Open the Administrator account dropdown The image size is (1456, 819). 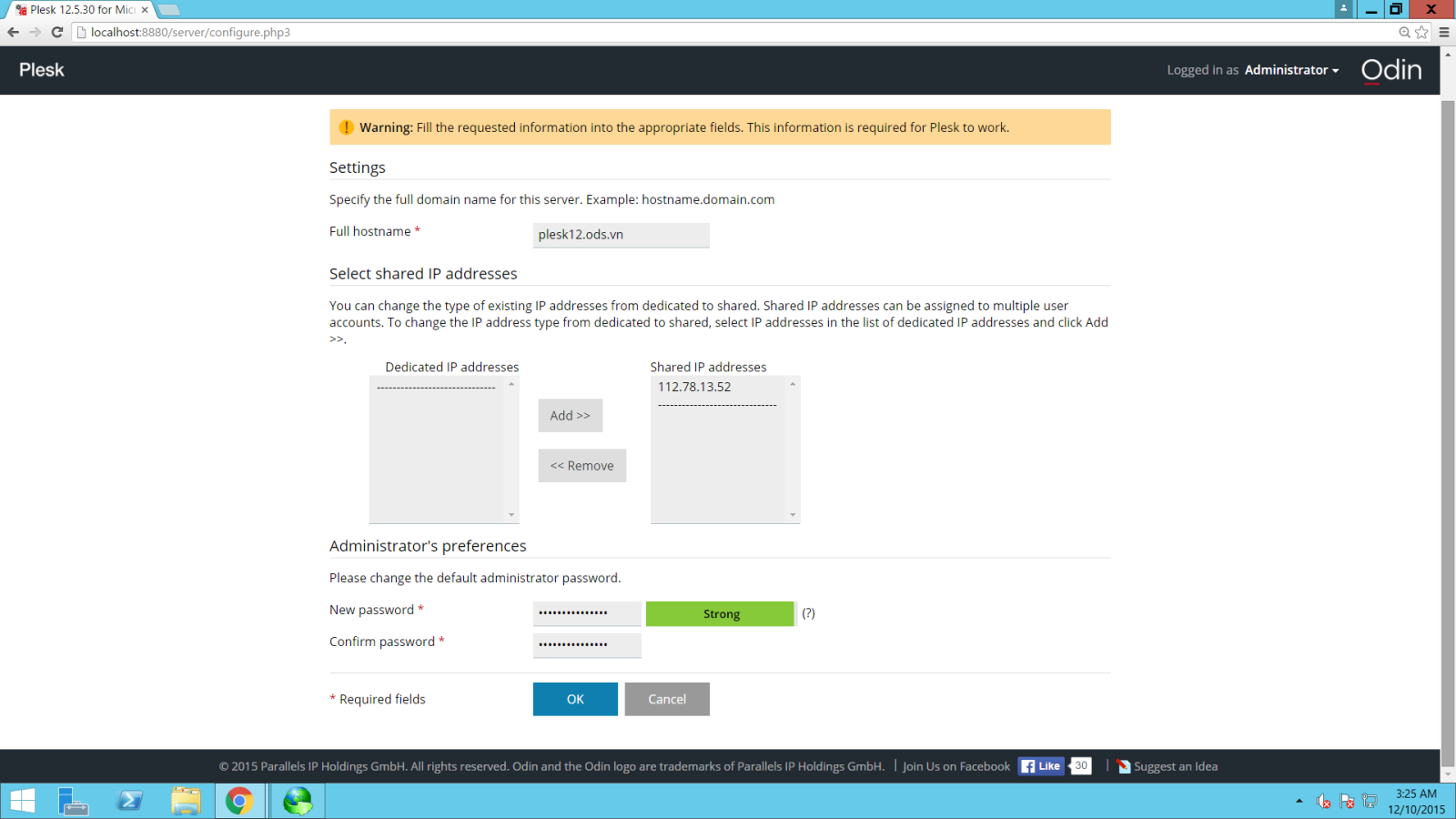[1291, 70]
